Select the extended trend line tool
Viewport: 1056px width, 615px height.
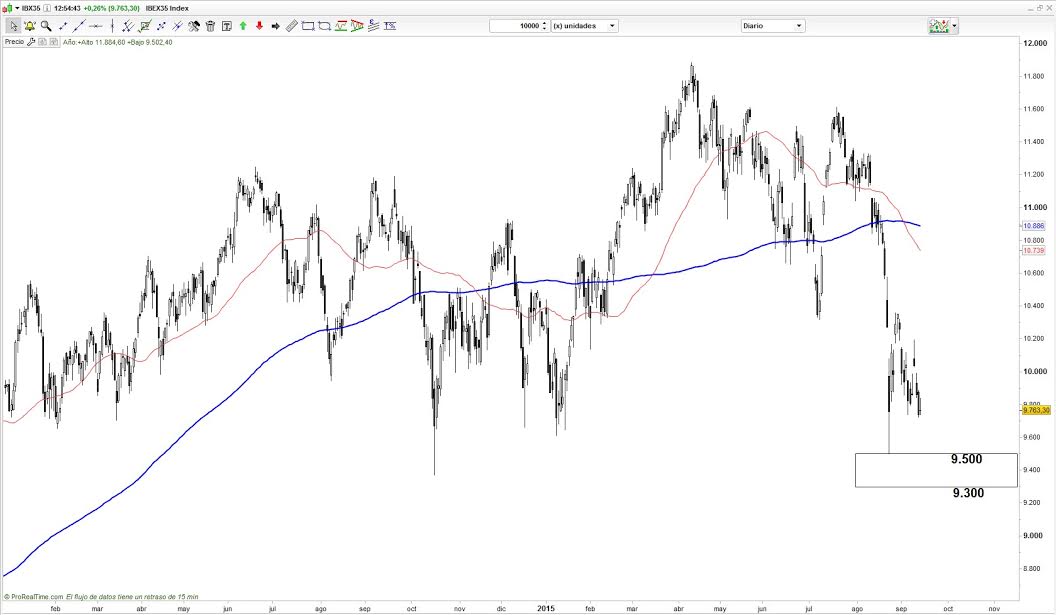click(x=79, y=26)
